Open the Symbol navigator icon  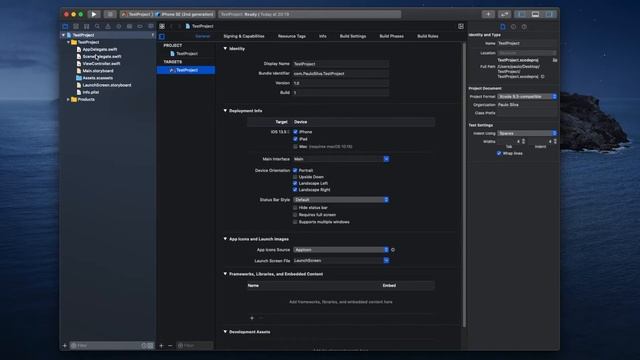pos(87,26)
